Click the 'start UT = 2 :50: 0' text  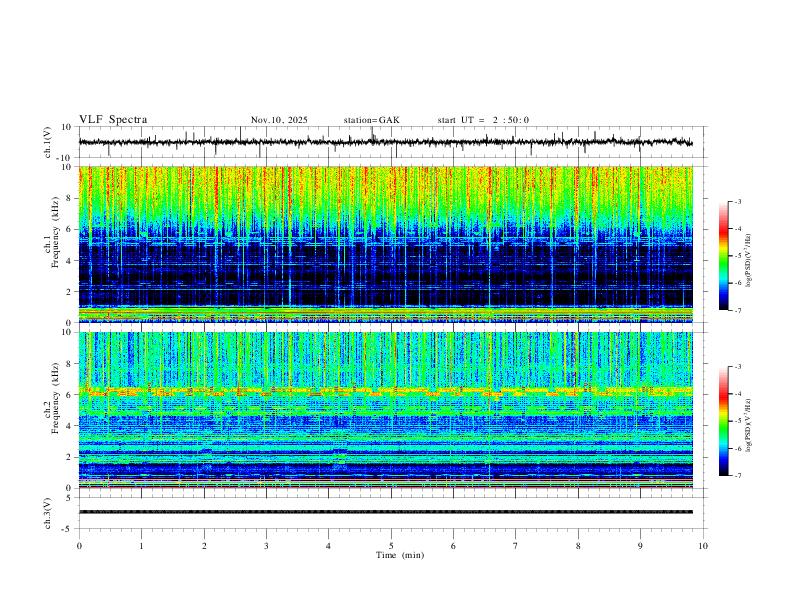coord(483,120)
